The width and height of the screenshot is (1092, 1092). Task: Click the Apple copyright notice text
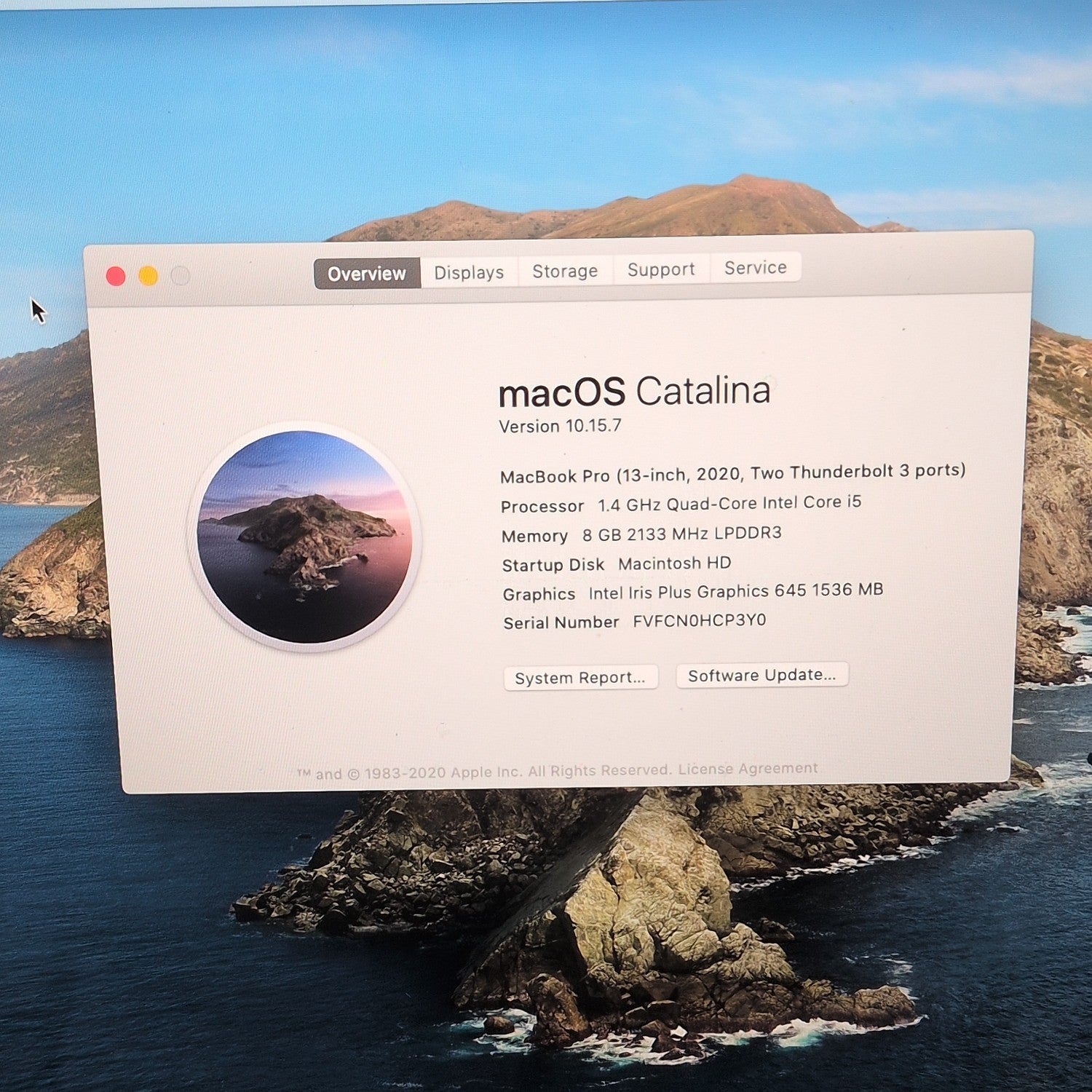(483, 772)
